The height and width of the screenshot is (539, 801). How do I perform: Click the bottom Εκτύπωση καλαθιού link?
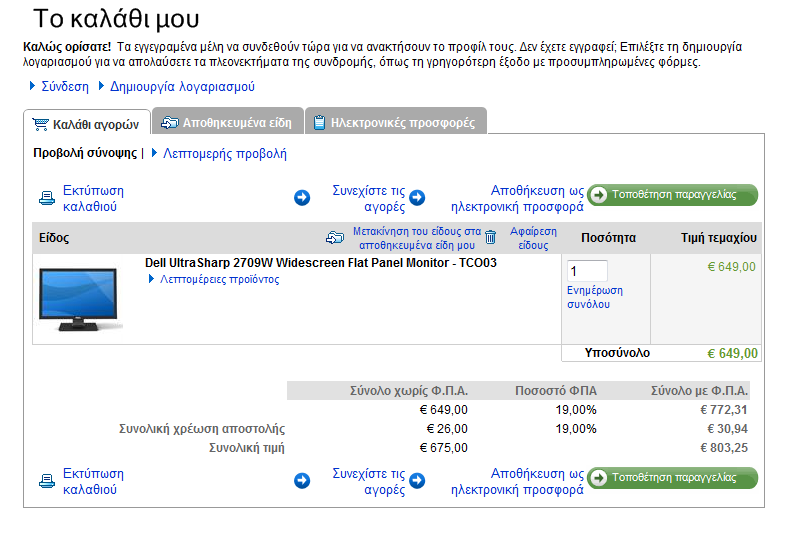tap(93, 481)
